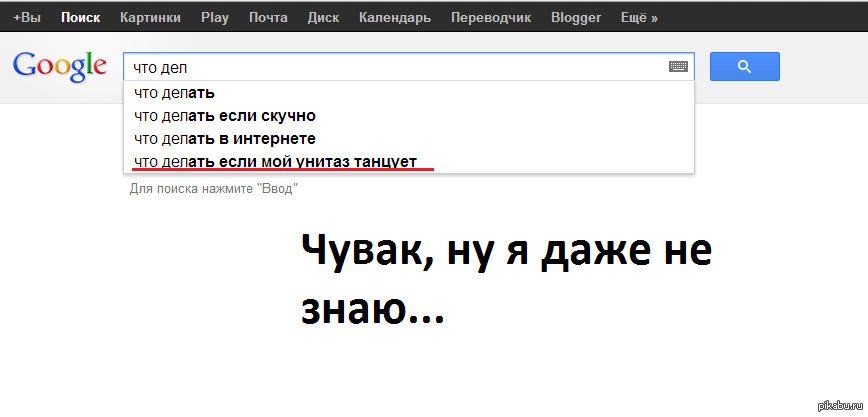The width and height of the screenshot is (868, 417).
Task: Click the blue magnifier search button
Action: coord(745,66)
